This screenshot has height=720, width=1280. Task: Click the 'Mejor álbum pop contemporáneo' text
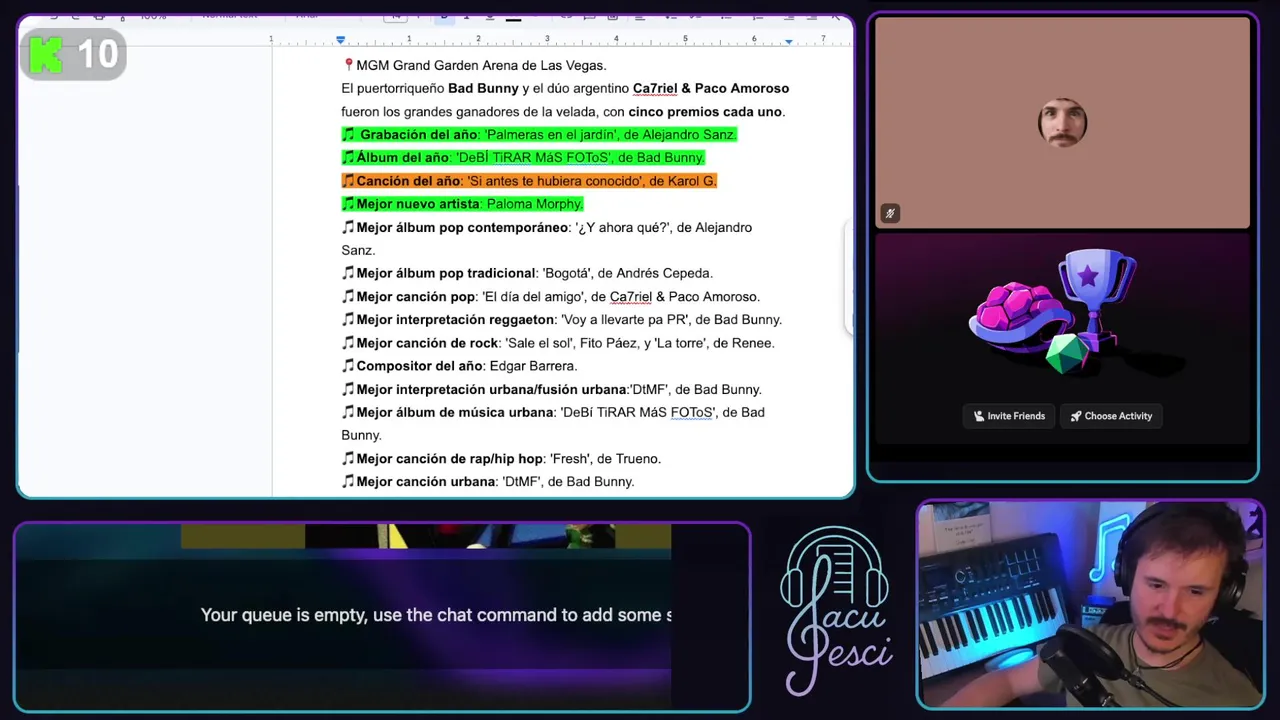(x=462, y=227)
